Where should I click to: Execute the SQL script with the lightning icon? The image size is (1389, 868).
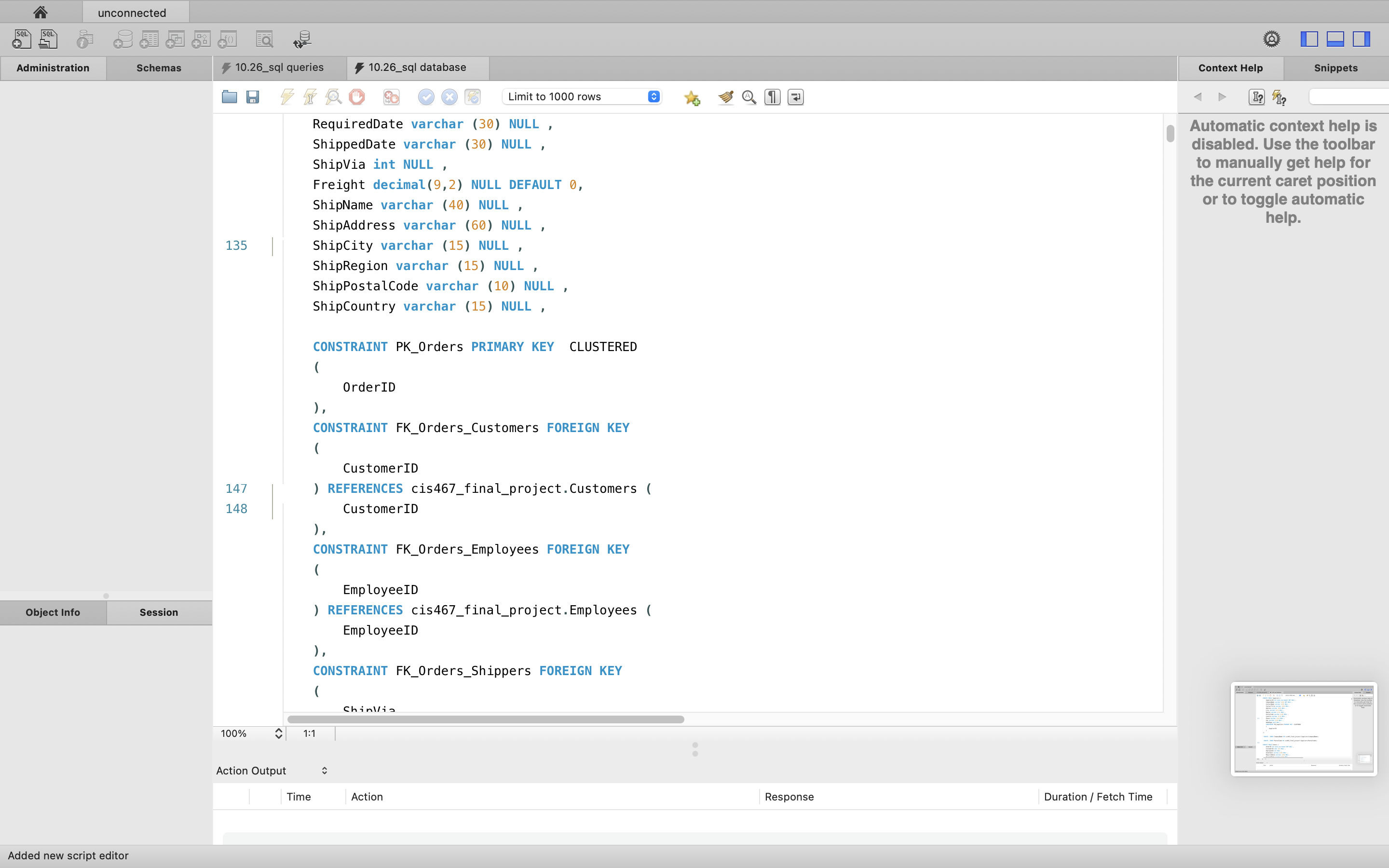pos(286,96)
